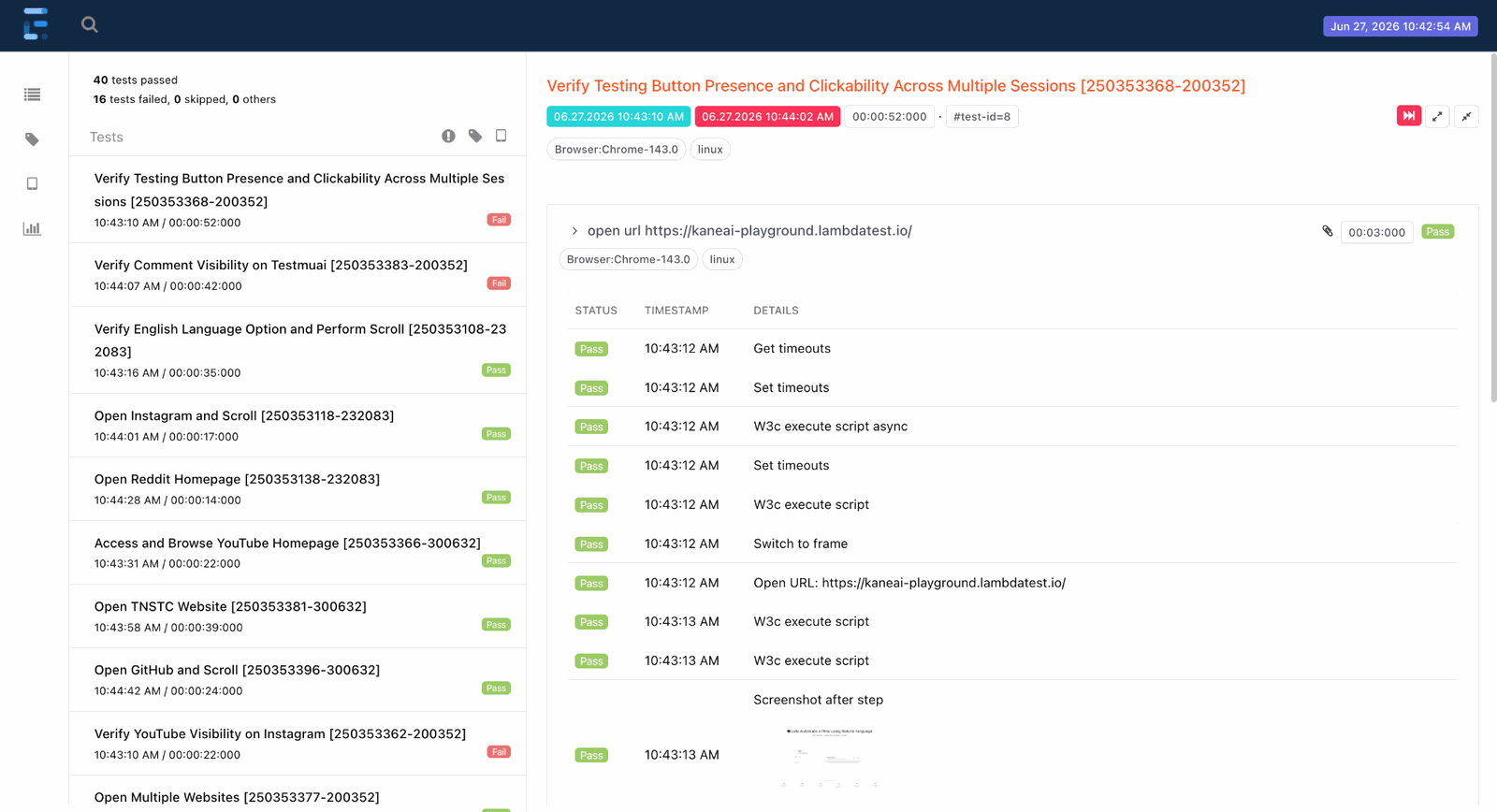Screen dimensions: 1497x812
Task: Select Verify YouTube Visibility on Instagram test
Action: (298, 744)
